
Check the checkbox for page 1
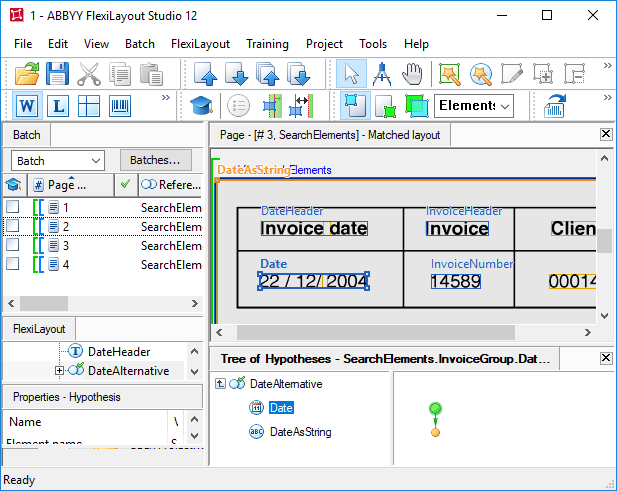[13, 207]
